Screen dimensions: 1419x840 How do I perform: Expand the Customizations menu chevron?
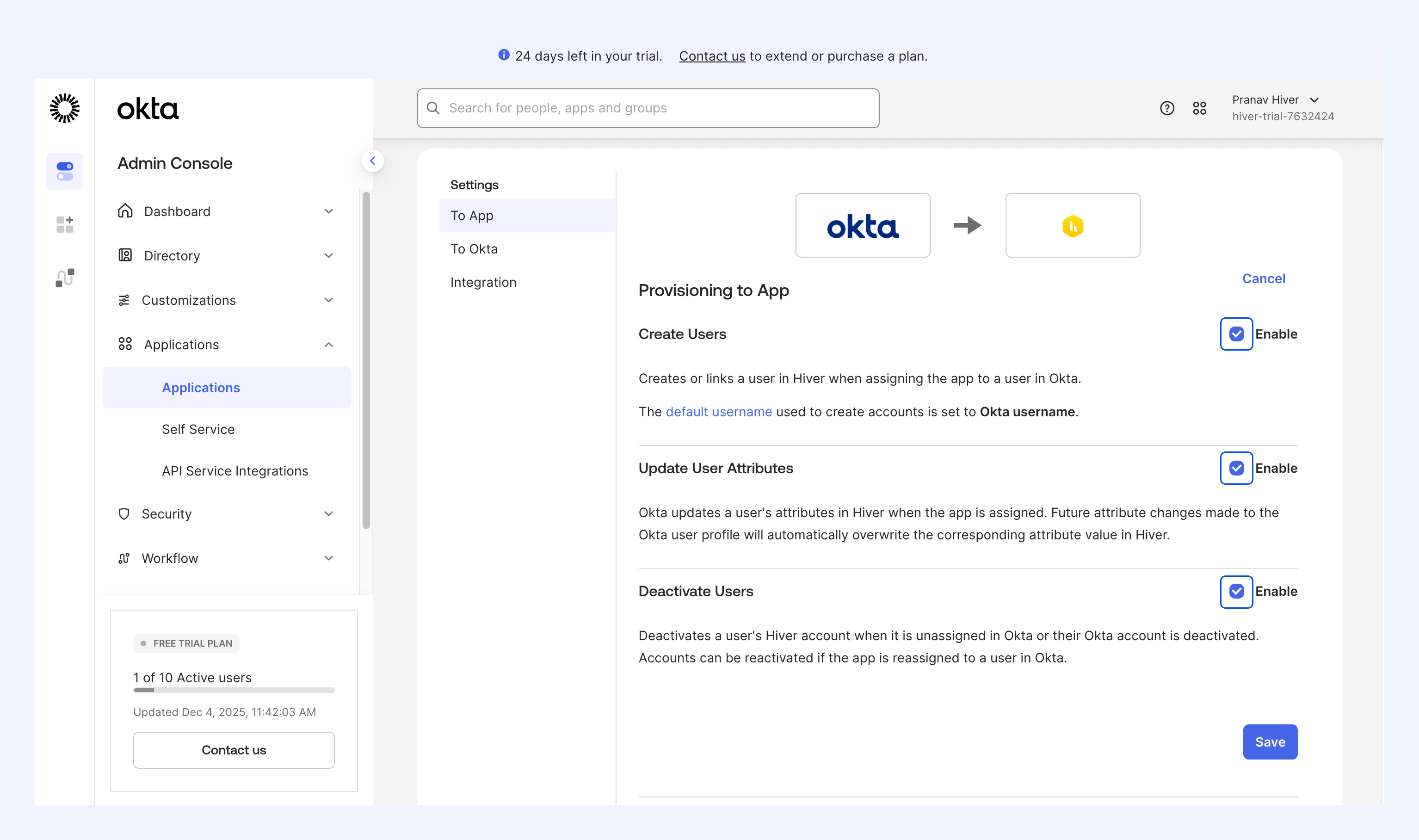tap(328, 300)
